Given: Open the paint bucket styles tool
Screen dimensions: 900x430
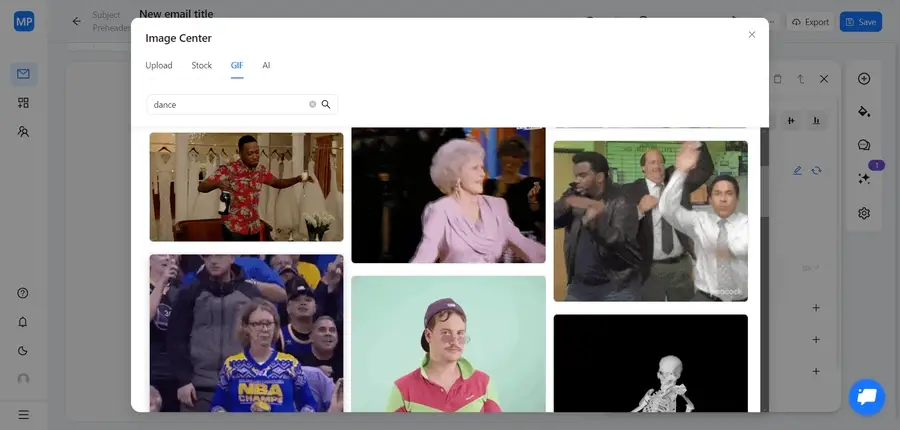Looking at the screenshot, I should pyautogui.click(x=864, y=111).
